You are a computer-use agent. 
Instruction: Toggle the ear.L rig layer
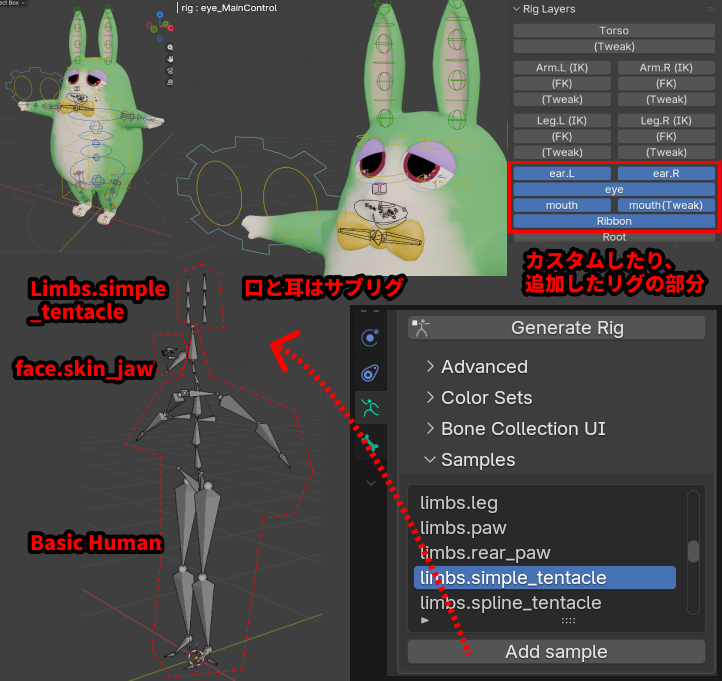click(562, 173)
